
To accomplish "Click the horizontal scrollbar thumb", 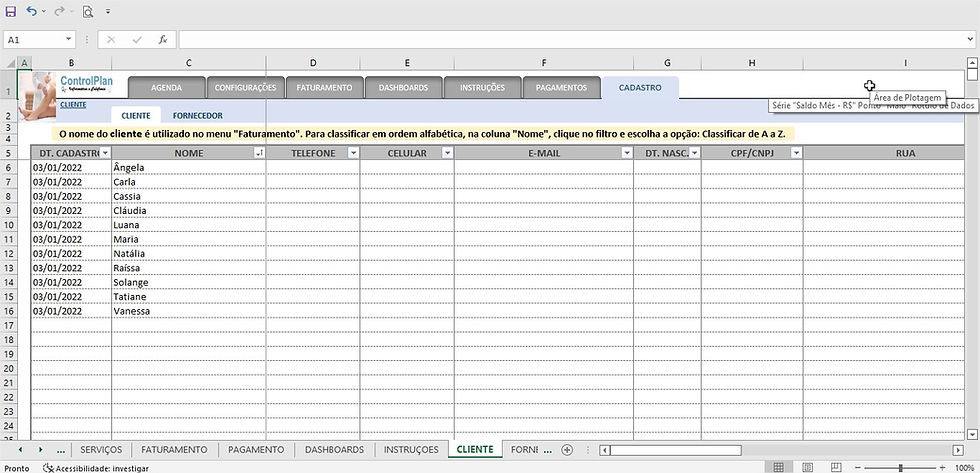I will tap(676, 450).
